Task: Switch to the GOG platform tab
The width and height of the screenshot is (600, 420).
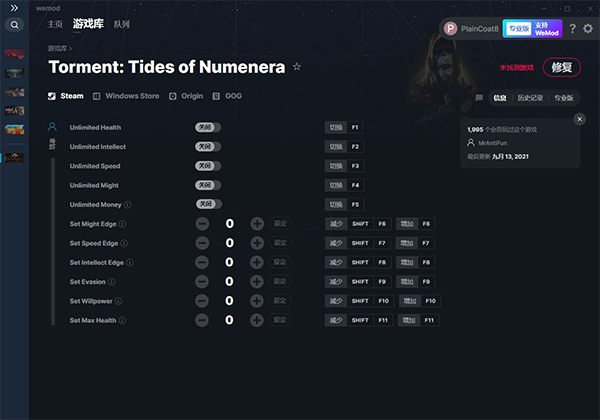Action: tap(227, 96)
